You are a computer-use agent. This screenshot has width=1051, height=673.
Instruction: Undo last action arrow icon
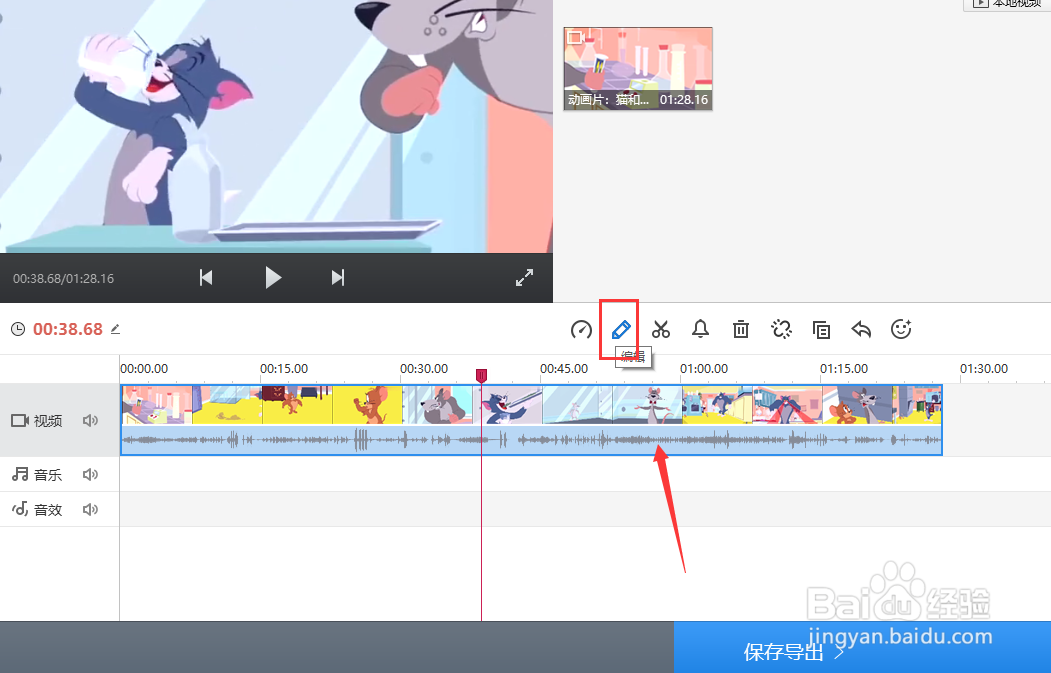(x=861, y=329)
